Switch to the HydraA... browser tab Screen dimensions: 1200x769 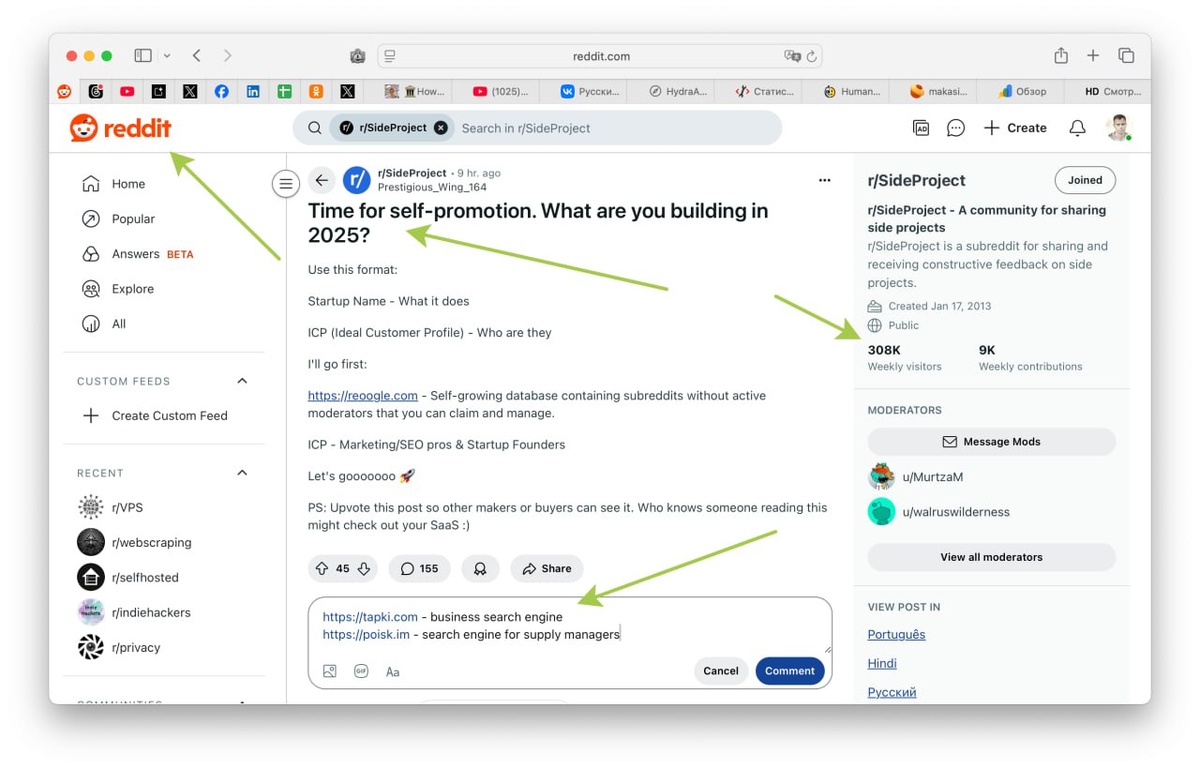click(x=677, y=91)
